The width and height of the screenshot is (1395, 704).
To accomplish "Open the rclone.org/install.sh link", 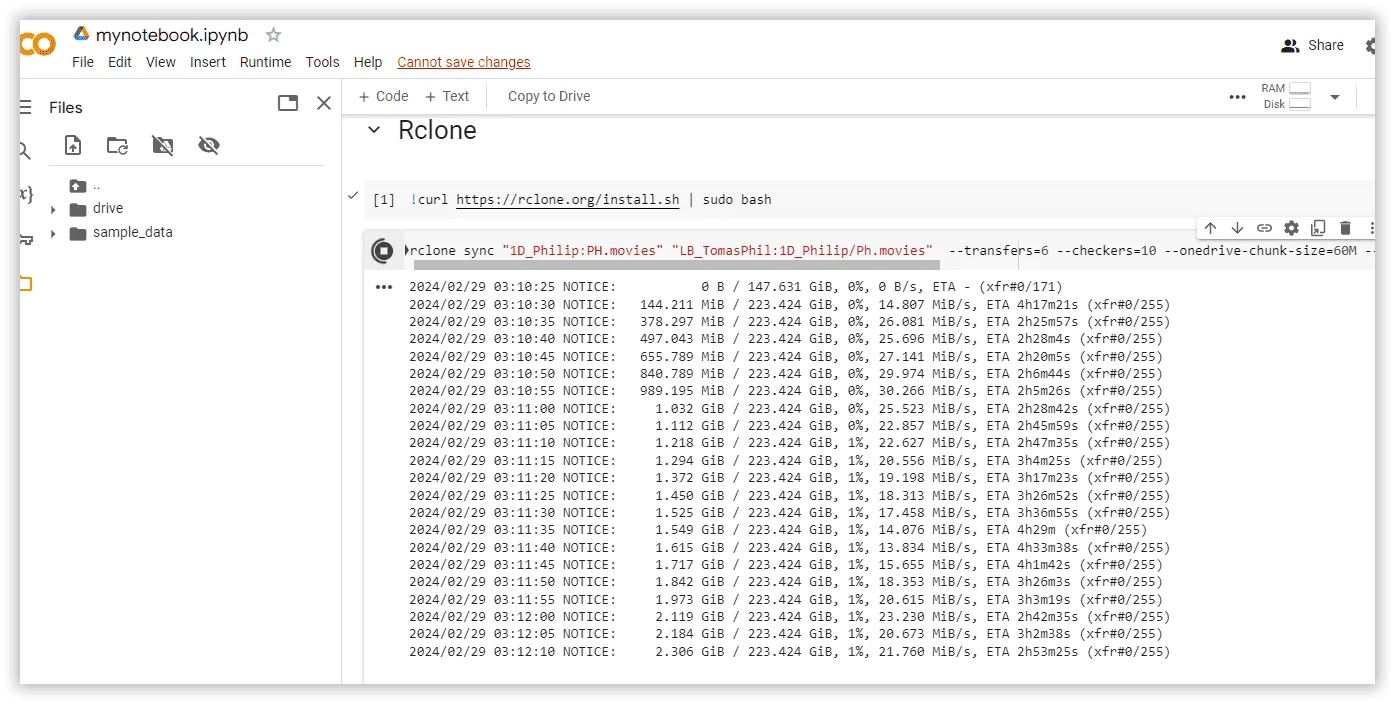I will [x=568, y=199].
